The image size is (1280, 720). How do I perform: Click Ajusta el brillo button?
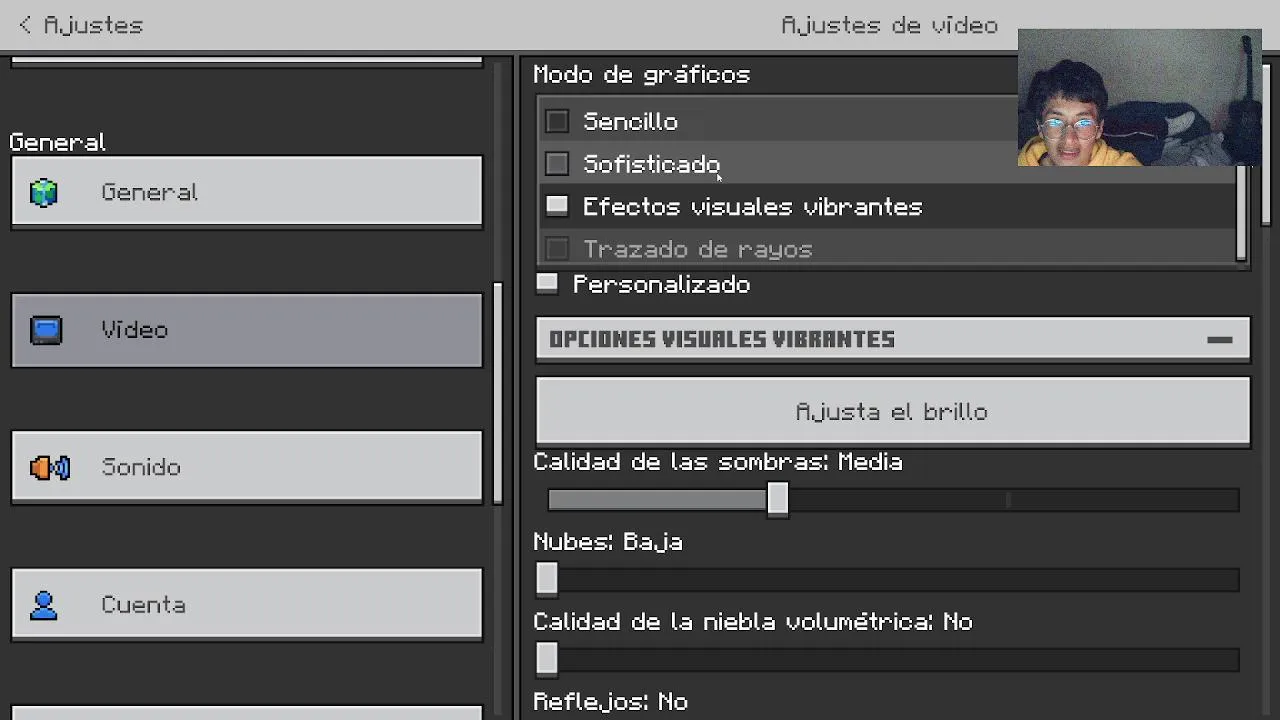[x=893, y=411]
